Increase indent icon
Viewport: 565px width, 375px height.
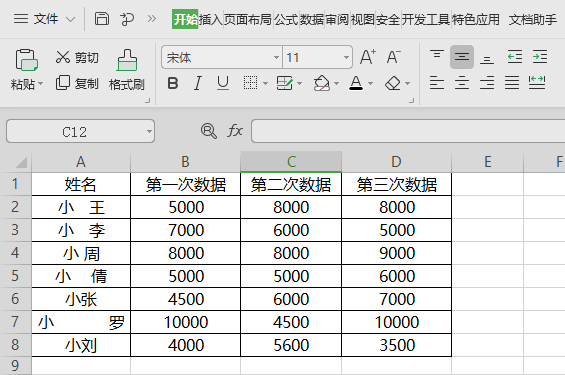[x=540, y=57]
